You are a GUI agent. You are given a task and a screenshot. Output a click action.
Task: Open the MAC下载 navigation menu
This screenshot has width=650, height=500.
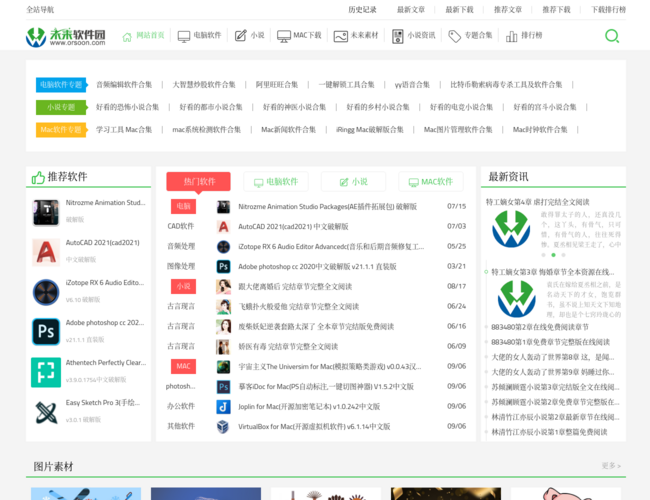pyautogui.click(x=299, y=36)
